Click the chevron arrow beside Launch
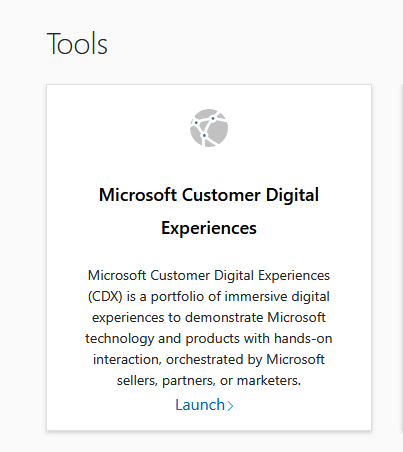This screenshot has height=452, width=403. 230,406
